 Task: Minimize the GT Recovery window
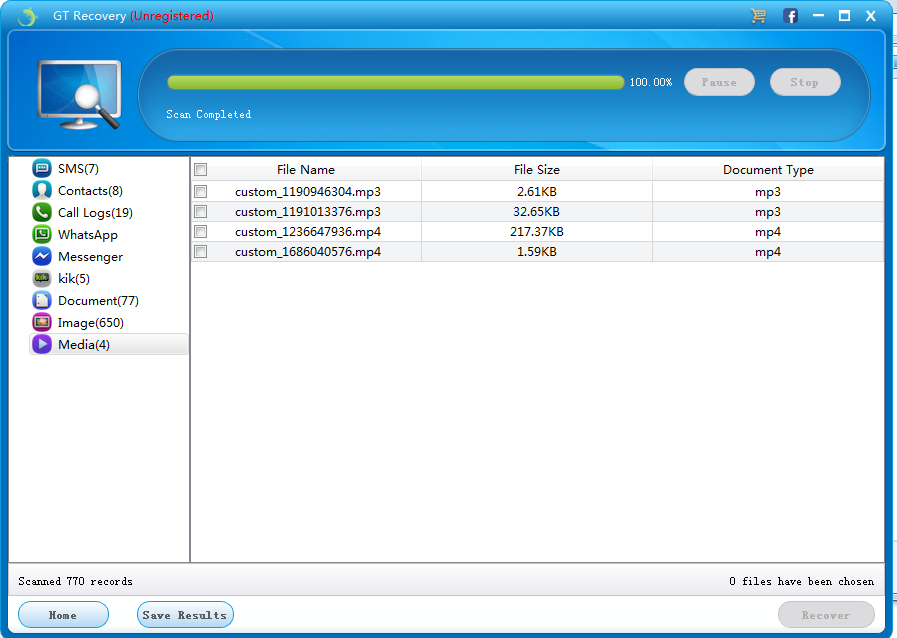click(819, 15)
